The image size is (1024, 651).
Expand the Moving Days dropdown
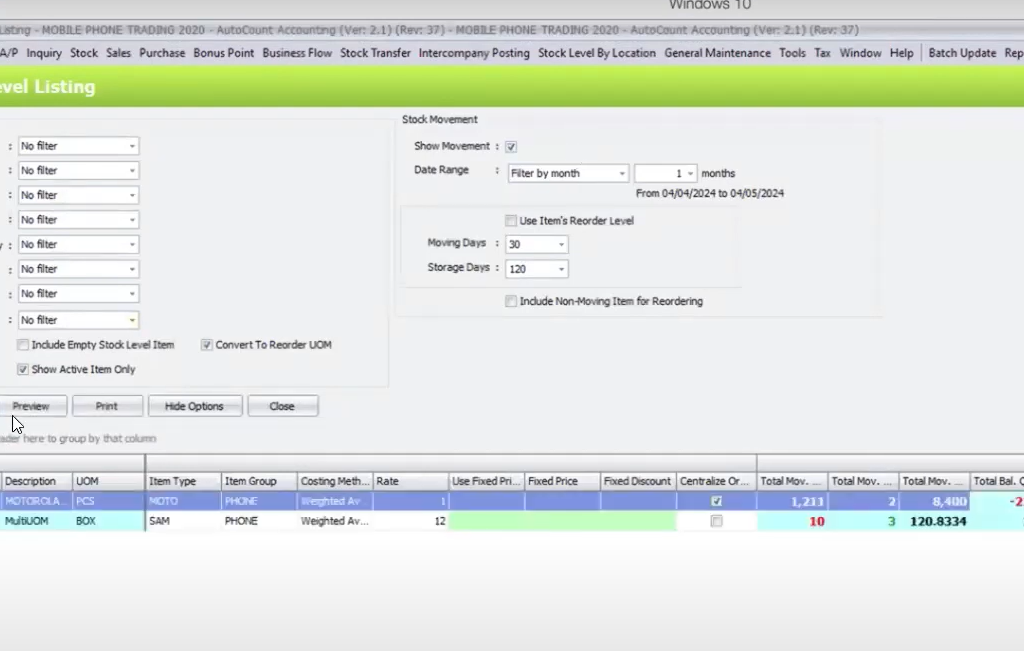[x=561, y=245]
